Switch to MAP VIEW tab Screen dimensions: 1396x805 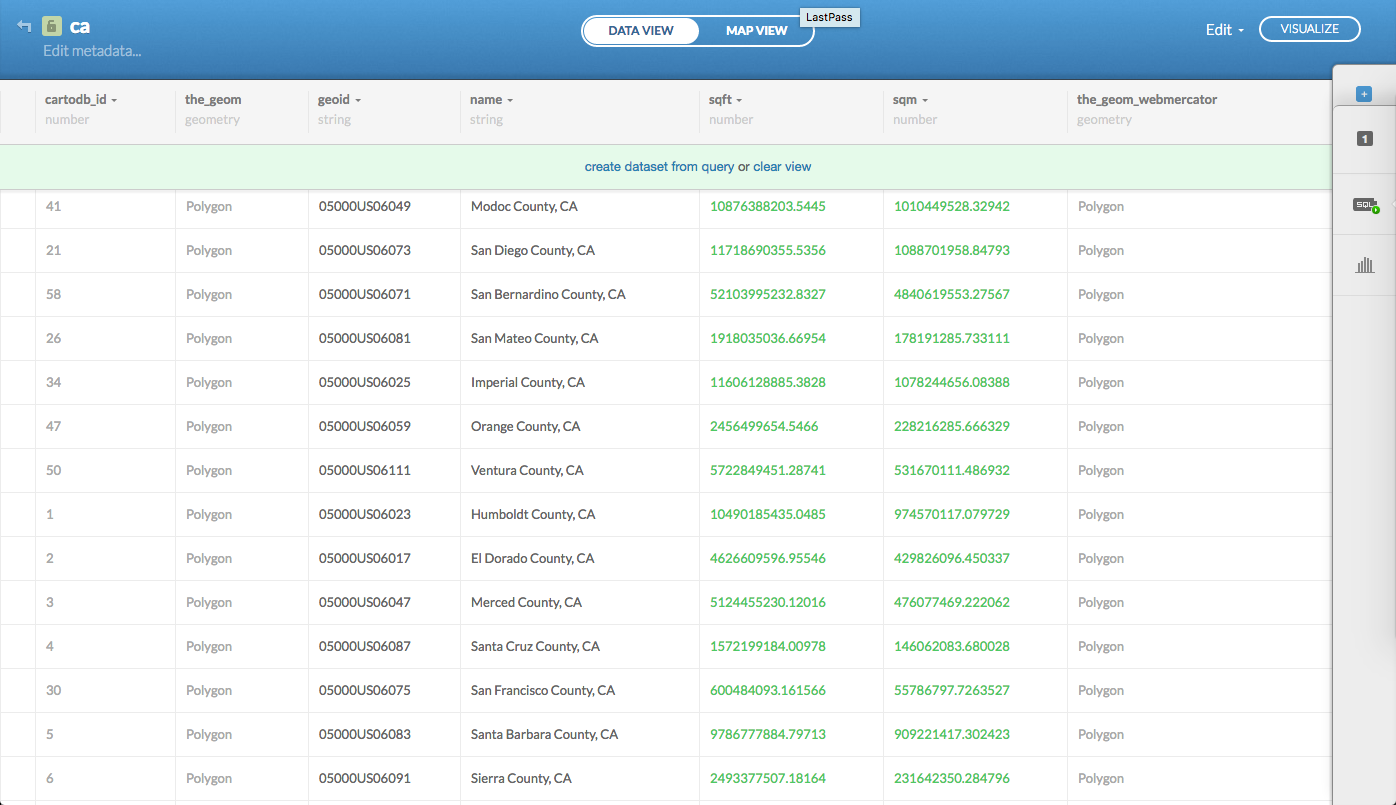(x=756, y=31)
